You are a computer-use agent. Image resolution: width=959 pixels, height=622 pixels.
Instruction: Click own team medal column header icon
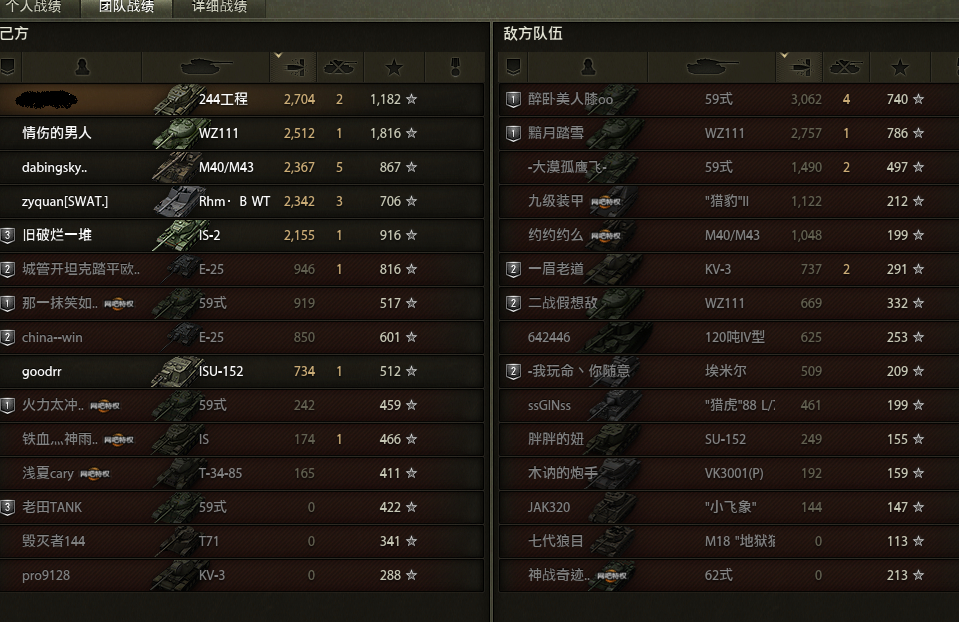coord(455,67)
